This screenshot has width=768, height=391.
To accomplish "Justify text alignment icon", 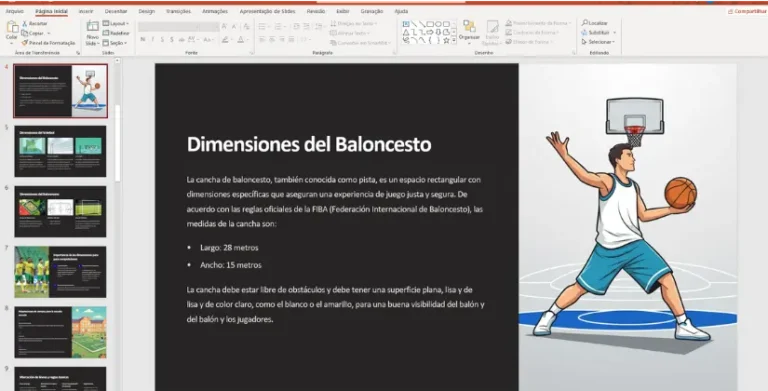I will pyautogui.click(x=292, y=40).
